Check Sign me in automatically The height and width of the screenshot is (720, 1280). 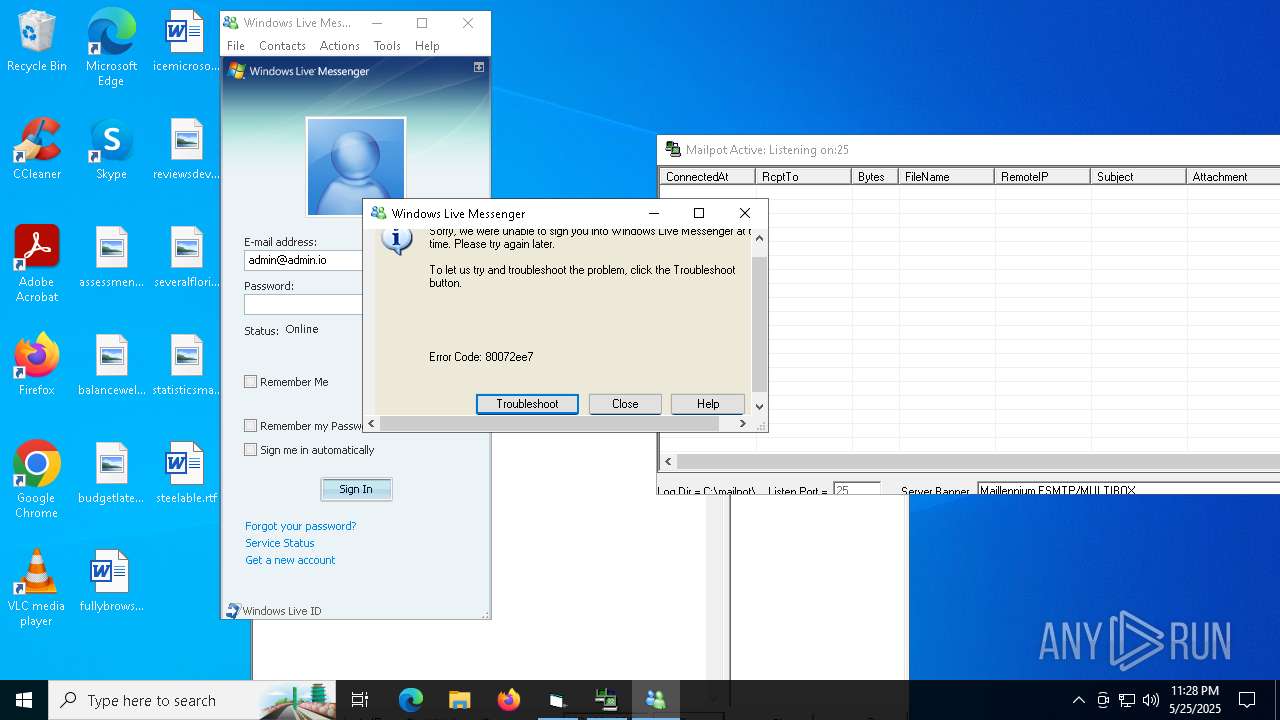click(251, 450)
